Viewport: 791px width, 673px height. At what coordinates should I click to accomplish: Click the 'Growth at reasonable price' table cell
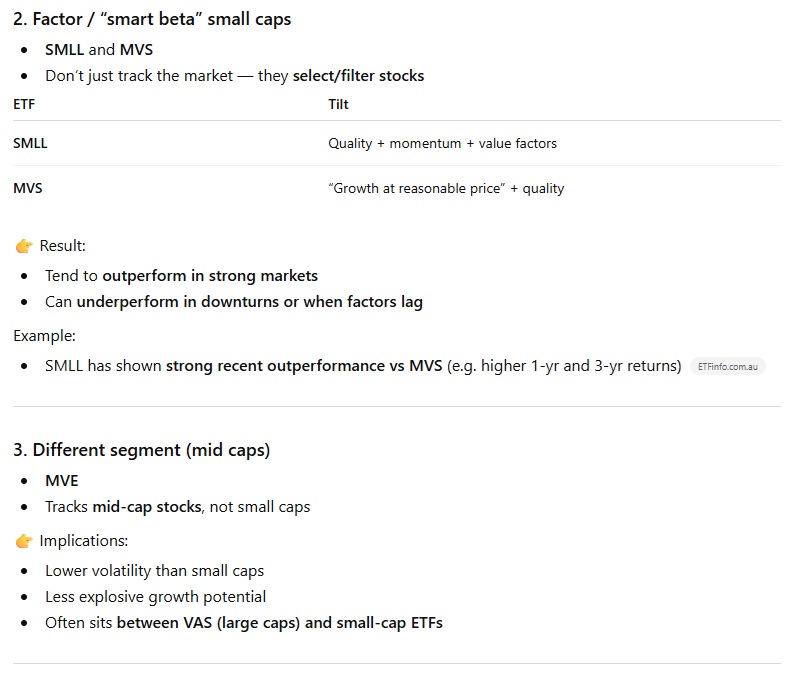click(x=446, y=188)
